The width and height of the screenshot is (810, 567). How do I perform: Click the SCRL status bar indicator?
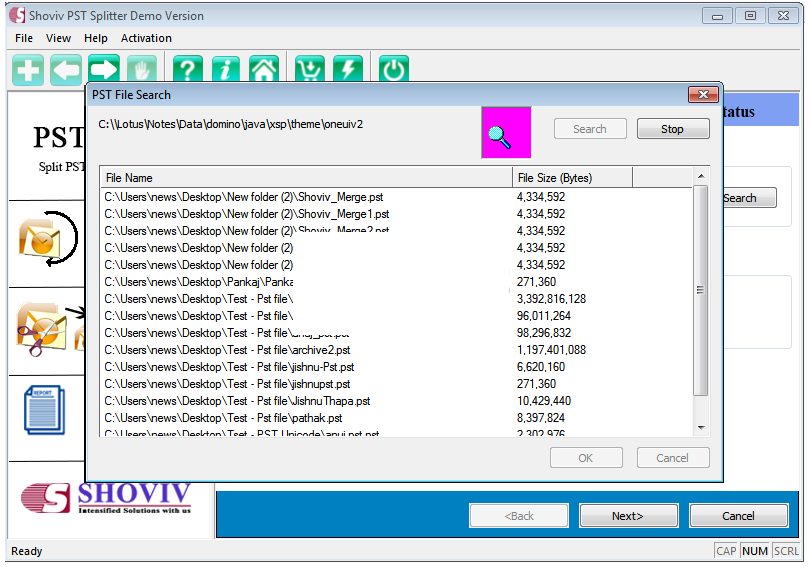786,552
